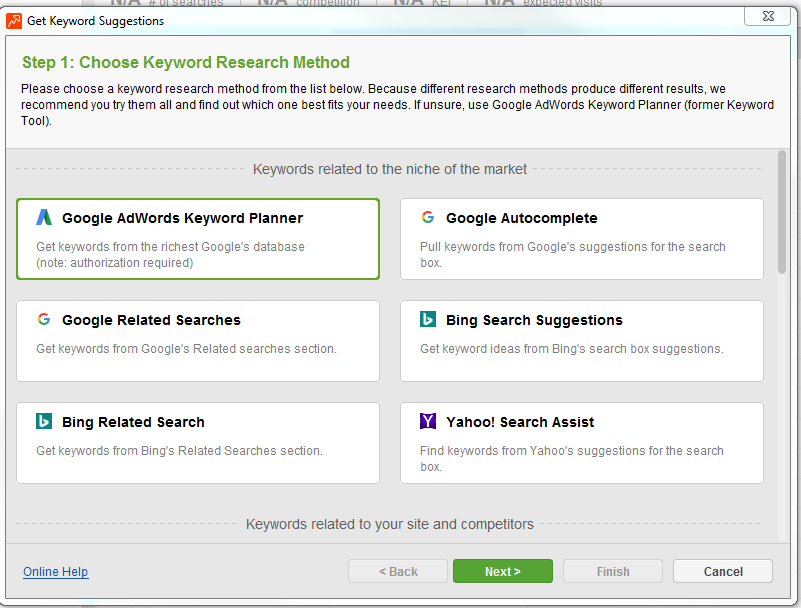
Task: Click 'Keywords related to the niche of the market' heading
Action: pos(390,169)
